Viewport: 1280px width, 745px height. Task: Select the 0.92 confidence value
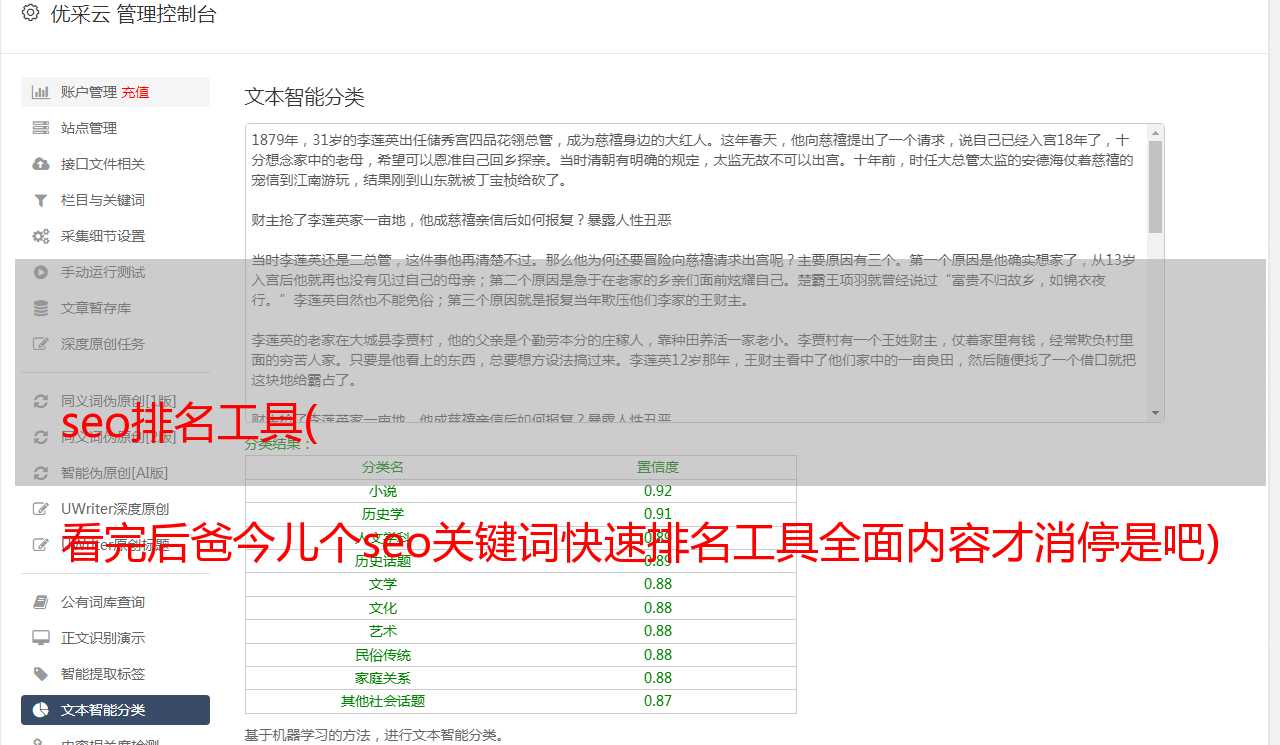point(658,491)
